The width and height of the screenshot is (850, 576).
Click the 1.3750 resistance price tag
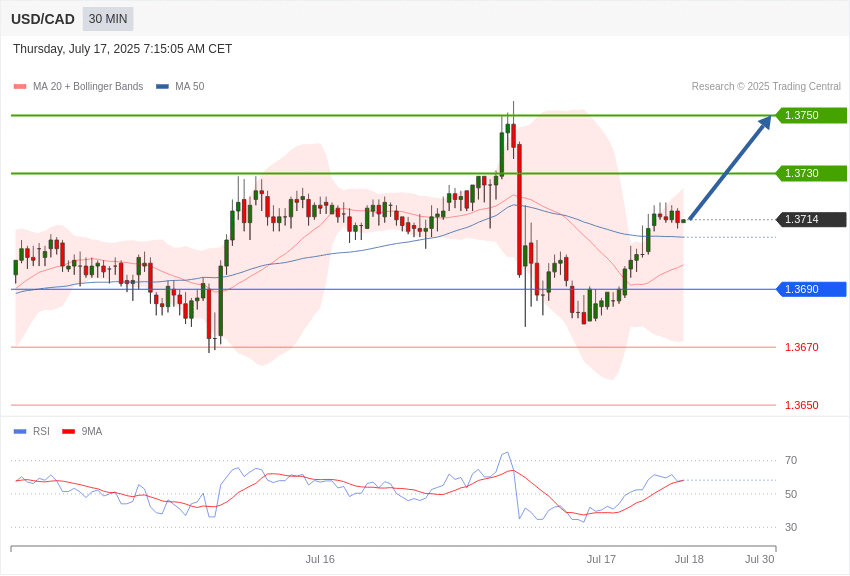click(x=809, y=115)
